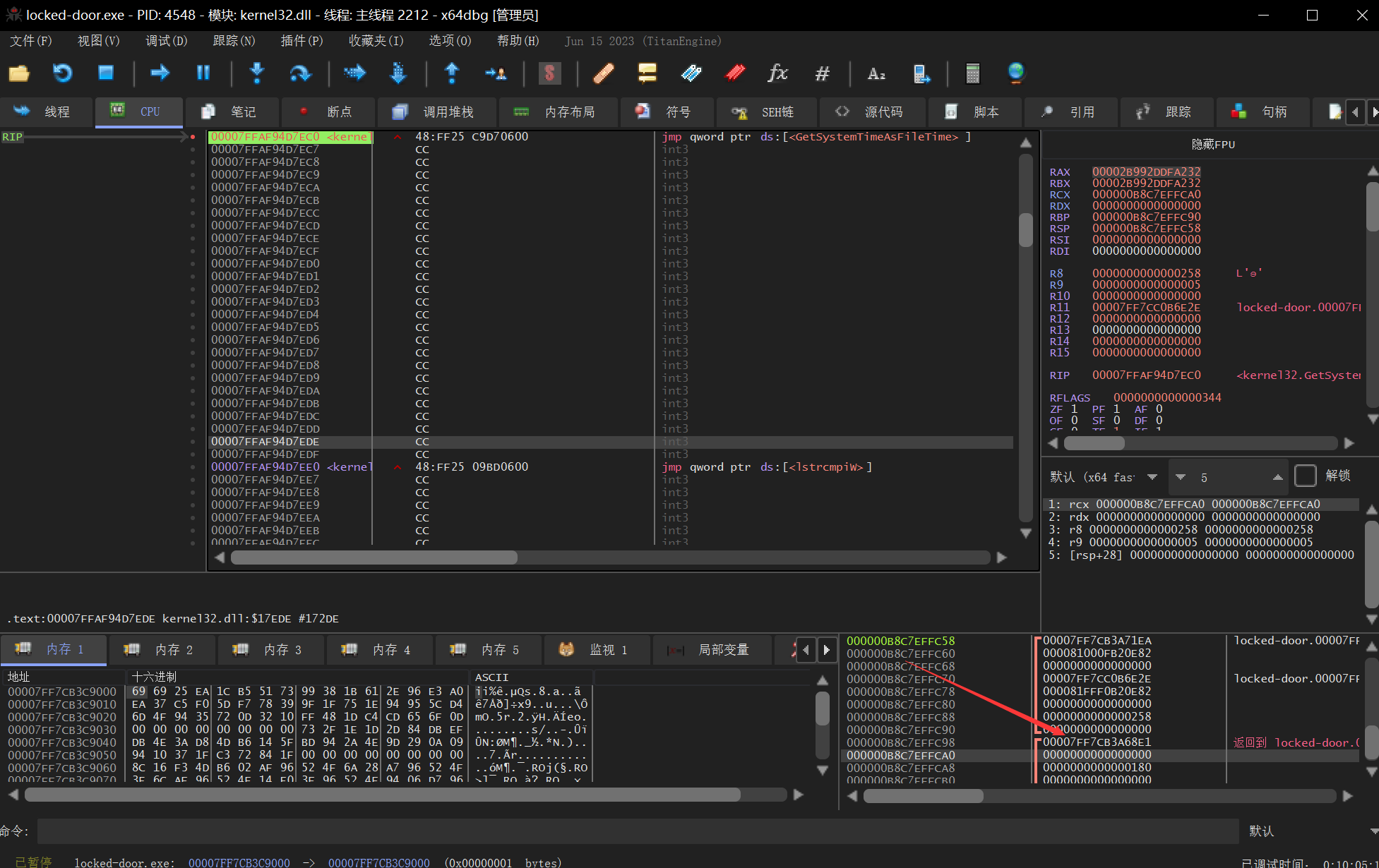Click the command input field
The height and width of the screenshot is (868, 1379).
click(638, 831)
